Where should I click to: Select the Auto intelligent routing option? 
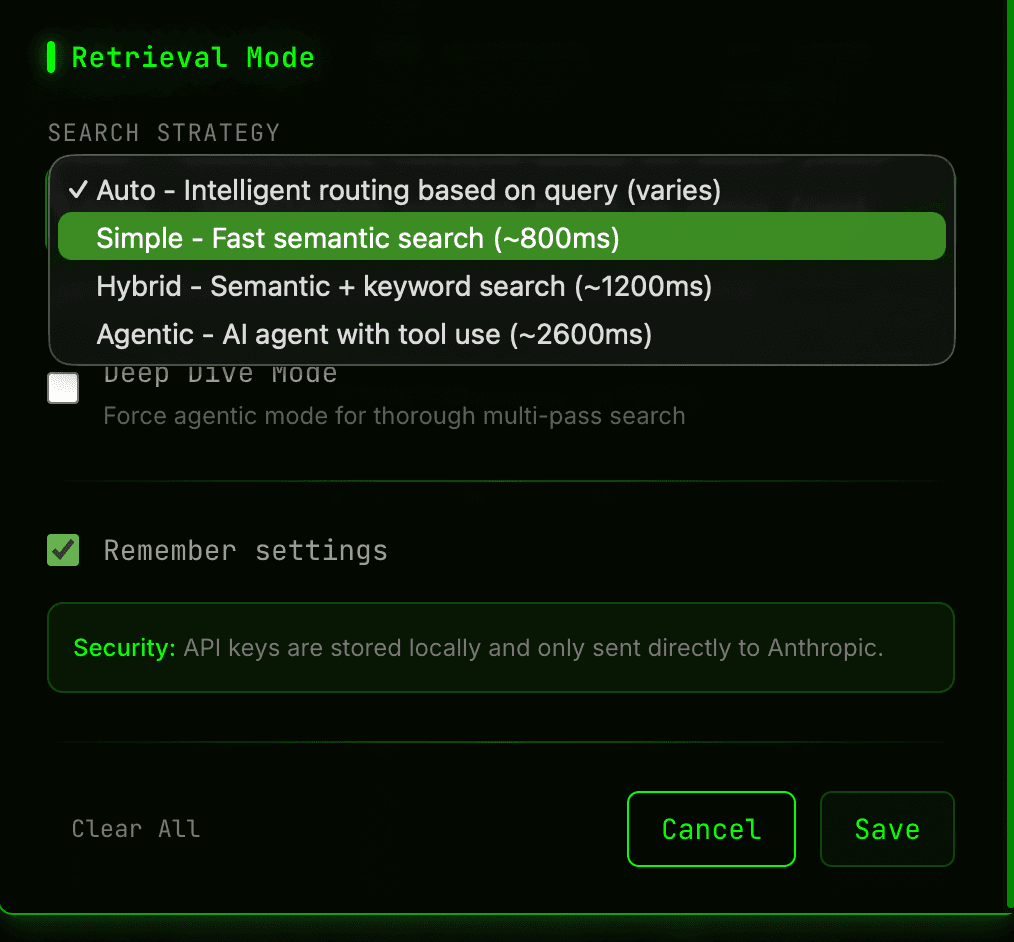[400, 190]
